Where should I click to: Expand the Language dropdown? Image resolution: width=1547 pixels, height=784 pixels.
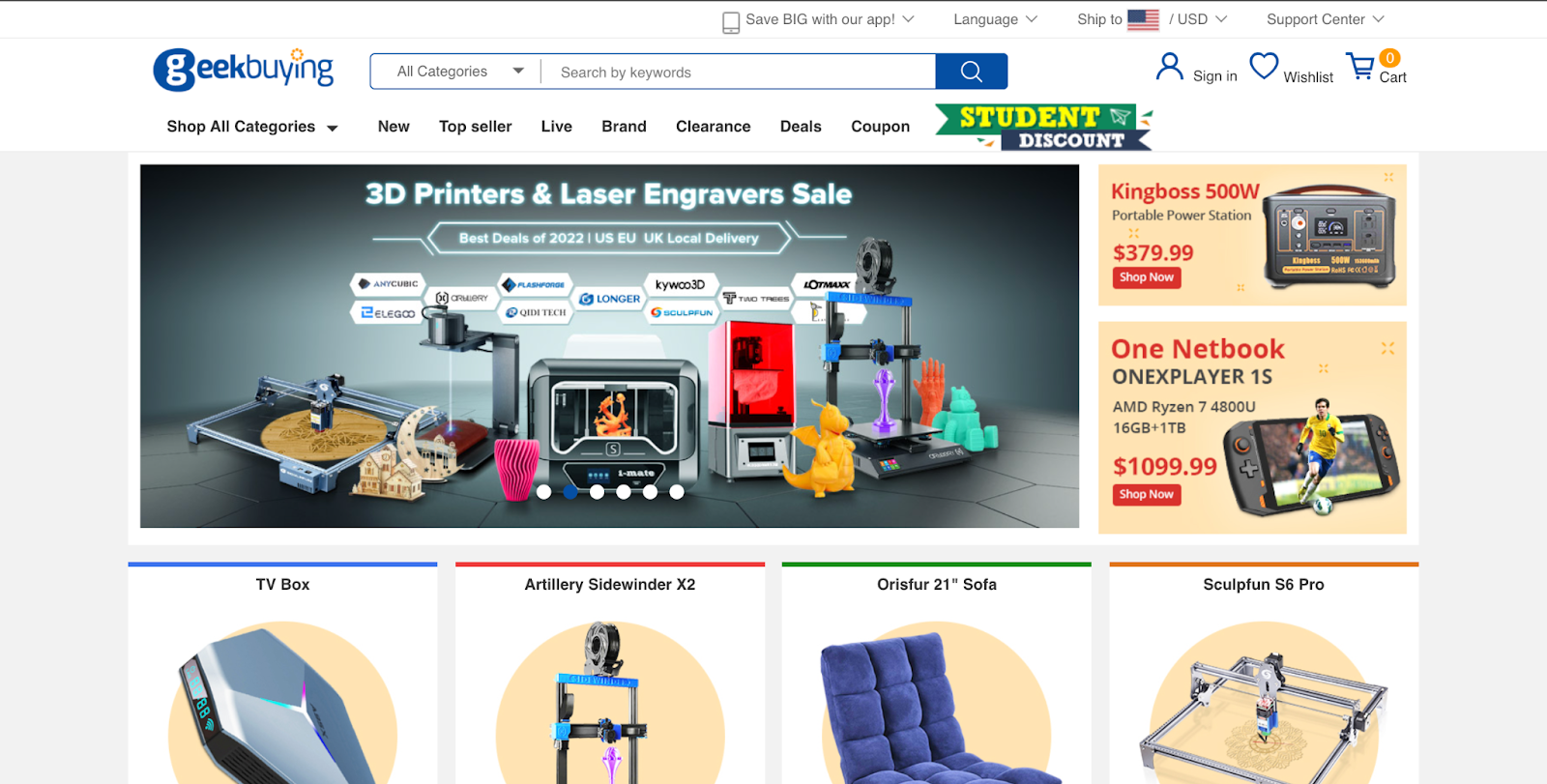pos(995,19)
